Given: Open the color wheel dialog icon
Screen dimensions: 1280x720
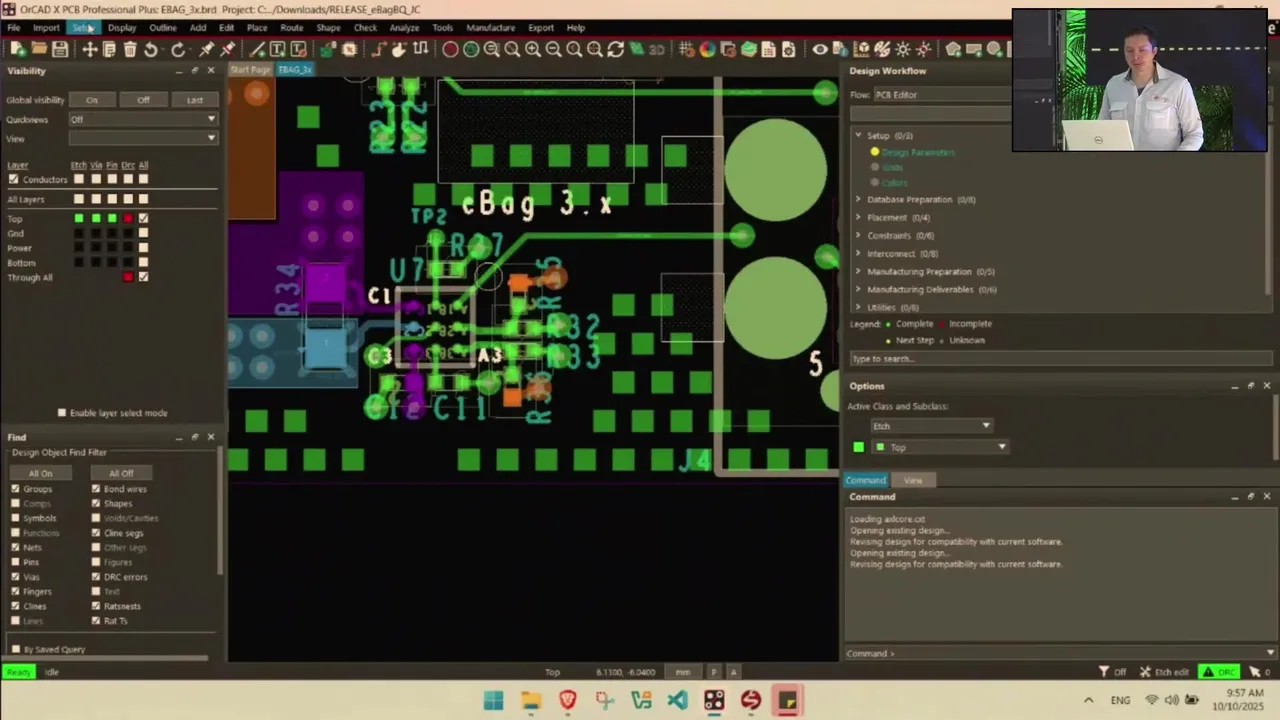Looking at the screenshot, I should pyautogui.click(x=707, y=49).
